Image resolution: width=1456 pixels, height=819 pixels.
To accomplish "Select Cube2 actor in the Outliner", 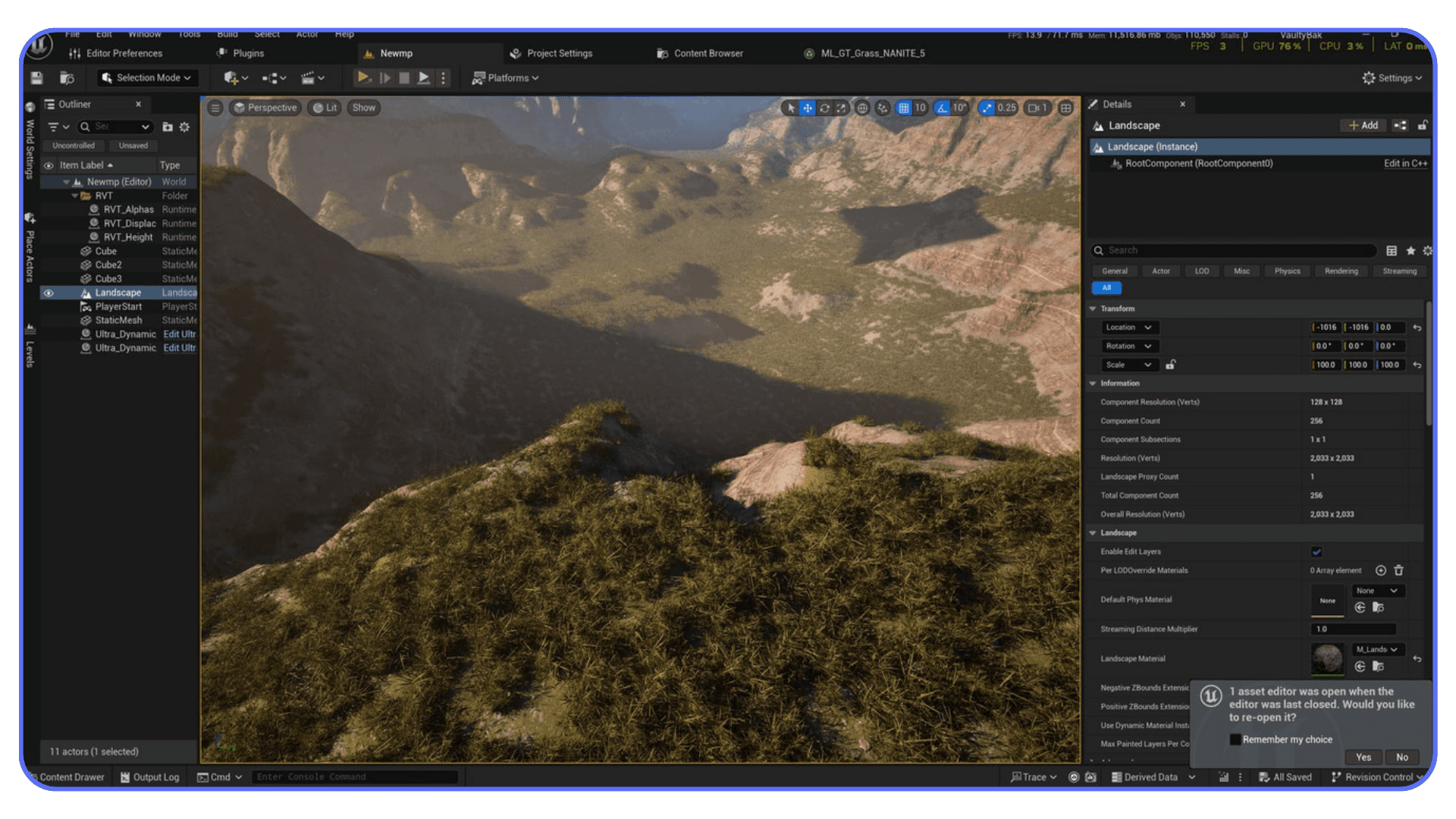I will (x=108, y=265).
